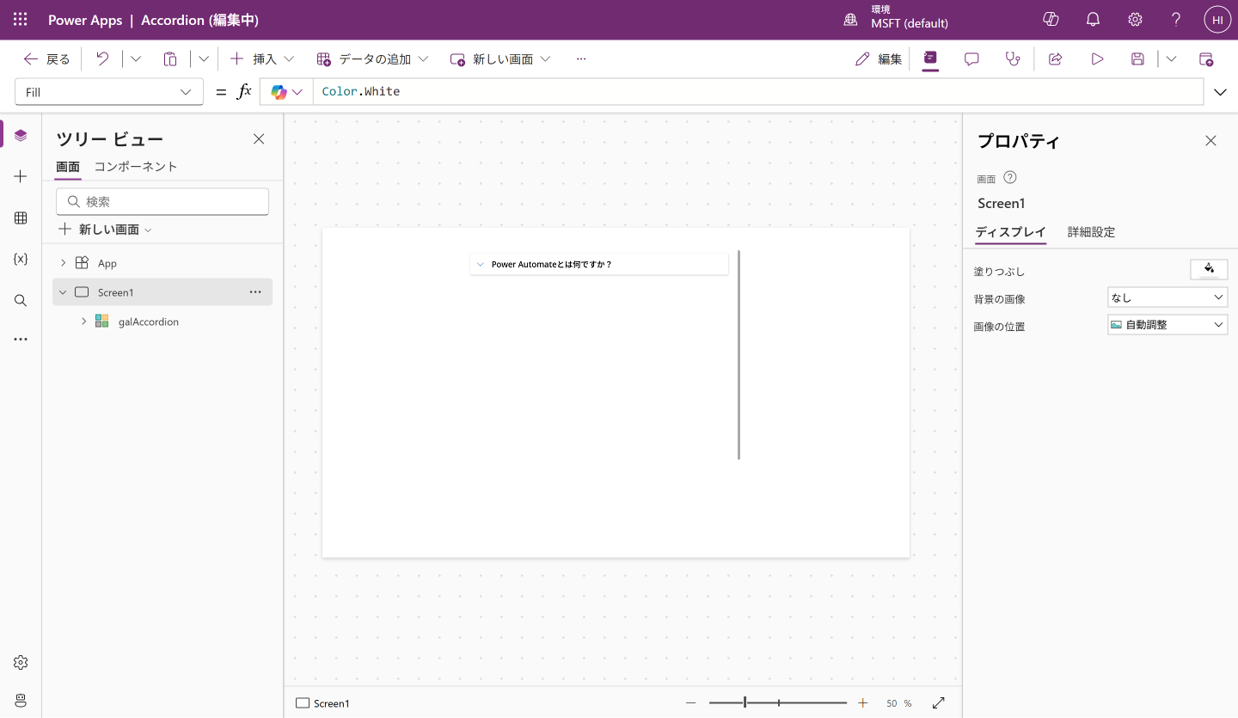
Task: Switch to the 詳細設定 tab
Action: [x=1090, y=232]
